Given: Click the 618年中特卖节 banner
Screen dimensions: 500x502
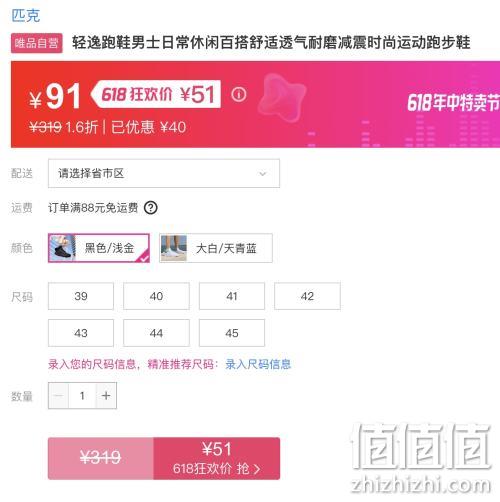Looking at the screenshot, I should click(453, 103).
